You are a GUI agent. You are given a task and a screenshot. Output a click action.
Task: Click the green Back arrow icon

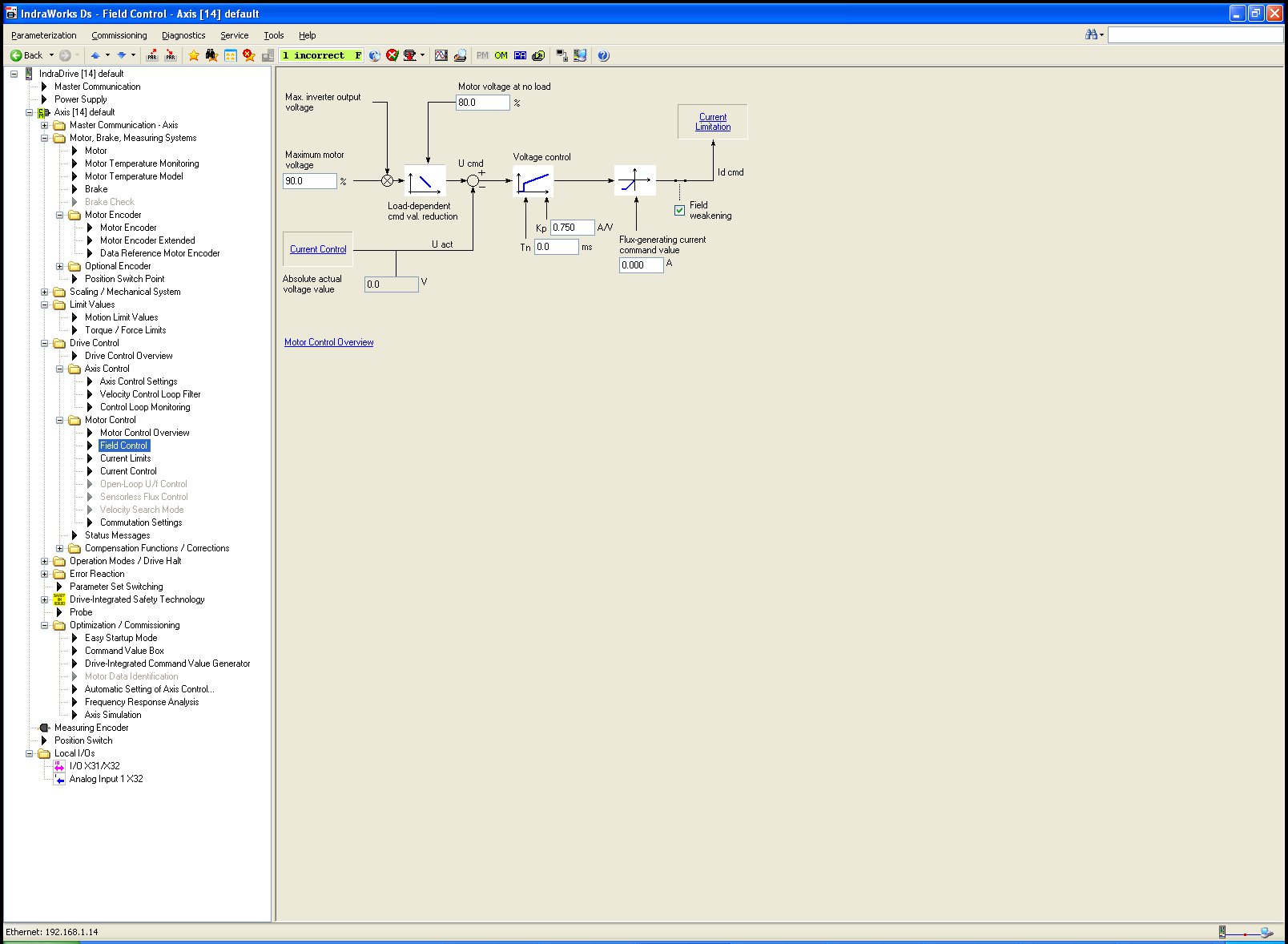pos(16,55)
